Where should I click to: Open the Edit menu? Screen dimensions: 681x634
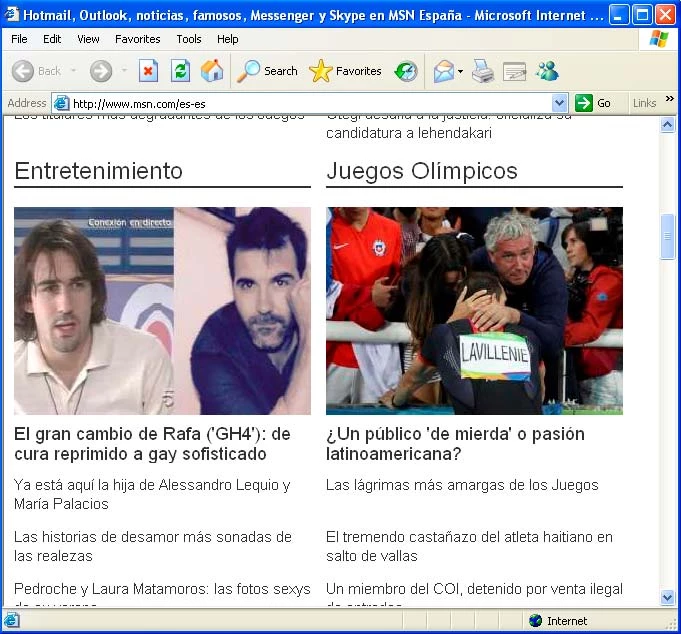pyautogui.click(x=52, y=39)
